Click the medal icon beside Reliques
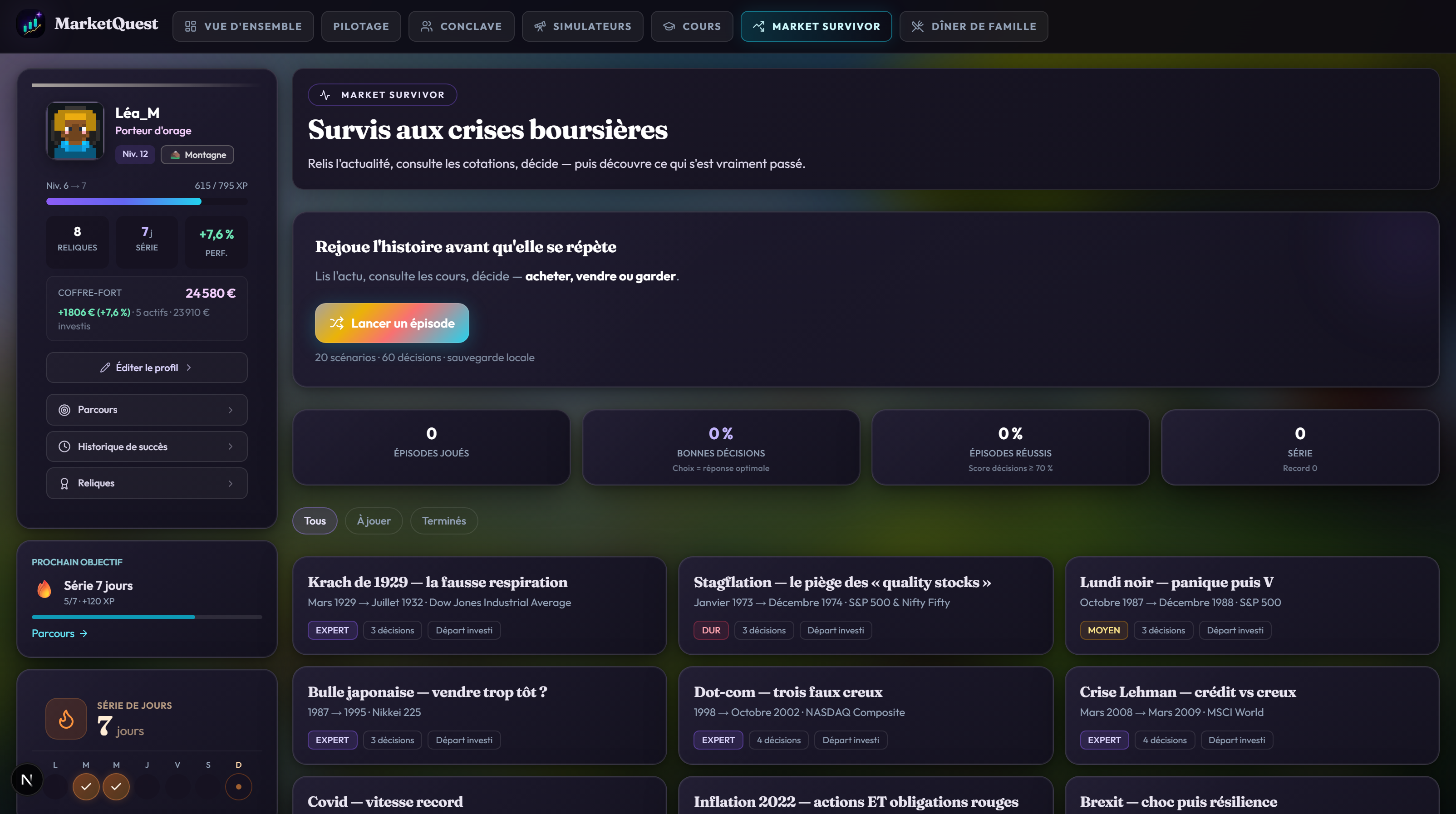 pyautogui.click(x=64, y=484)
